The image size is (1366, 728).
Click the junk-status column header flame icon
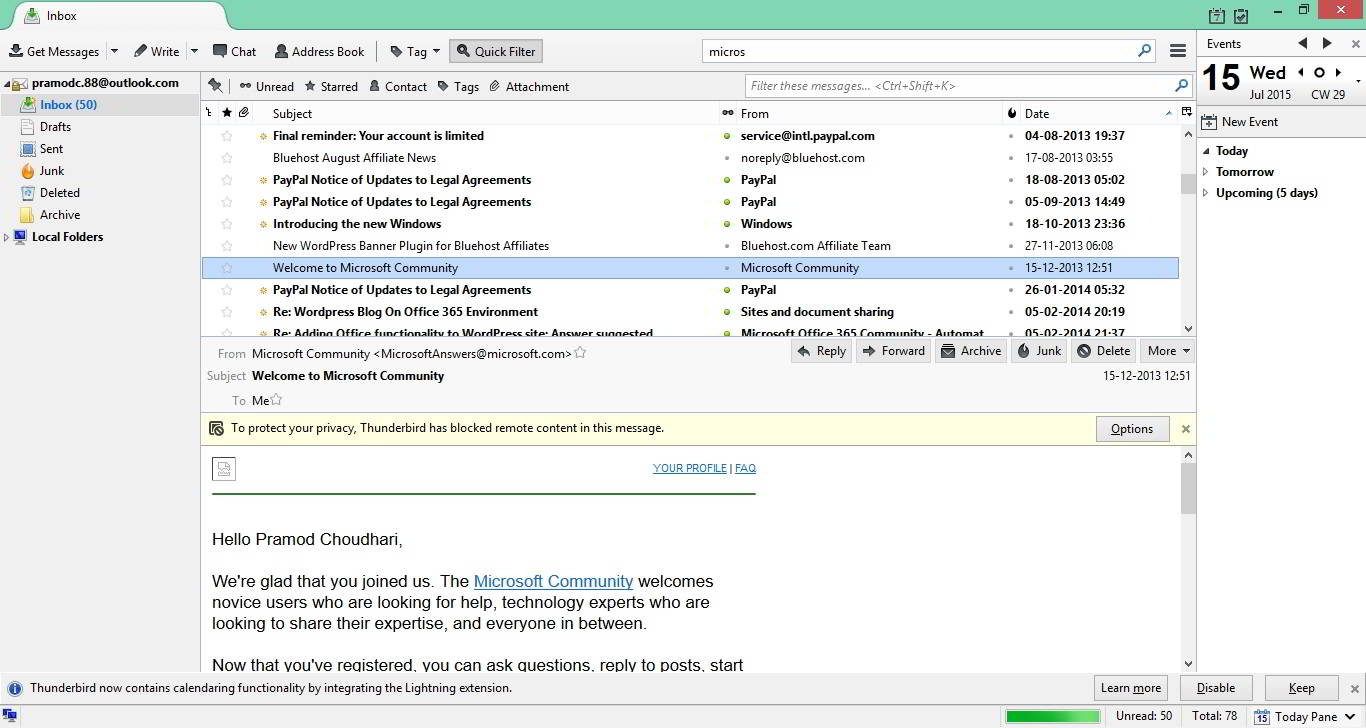point(1012,113)
